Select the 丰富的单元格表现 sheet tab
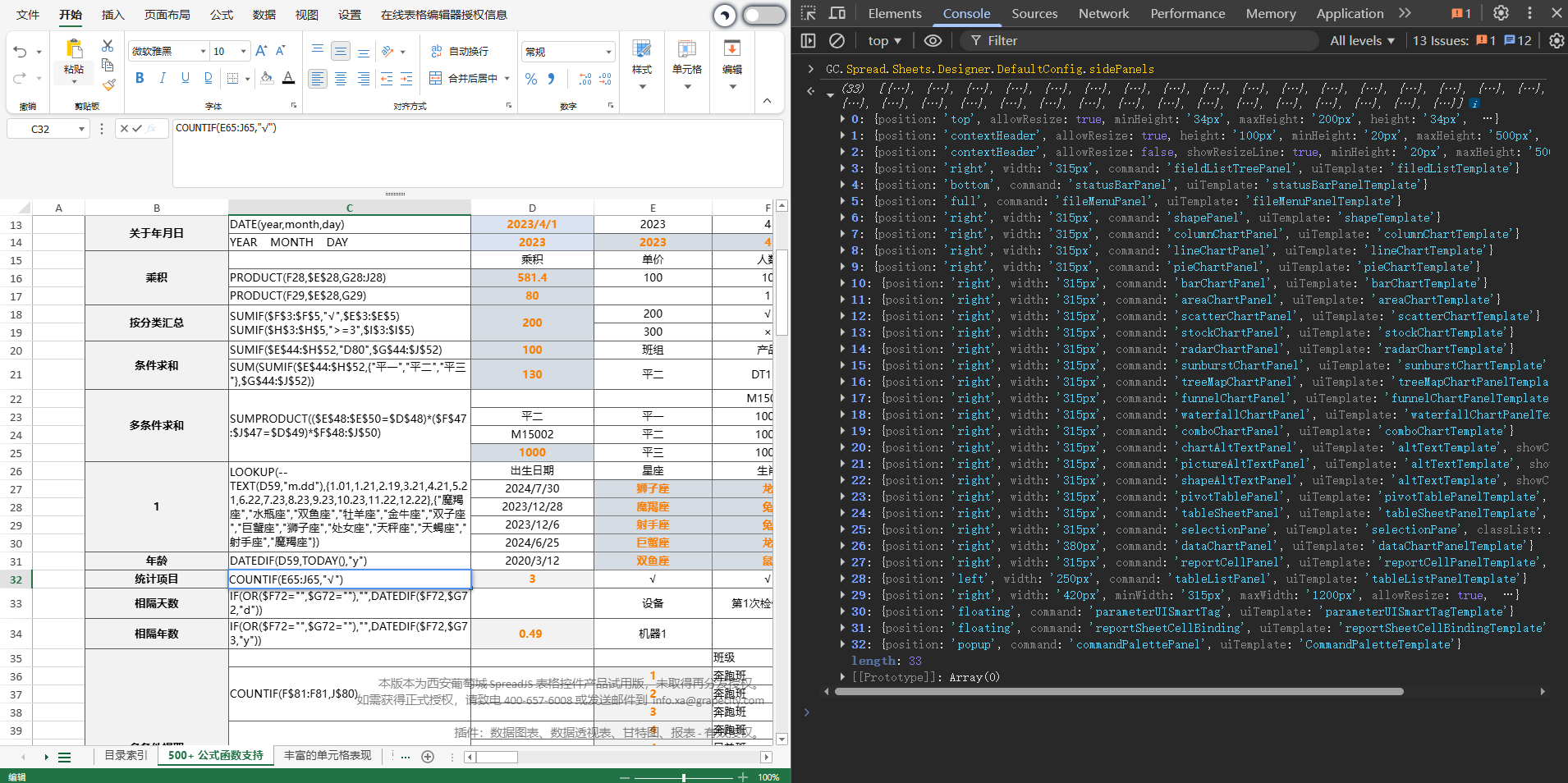This screenshot has height=783, width=1568. point(328,756)
